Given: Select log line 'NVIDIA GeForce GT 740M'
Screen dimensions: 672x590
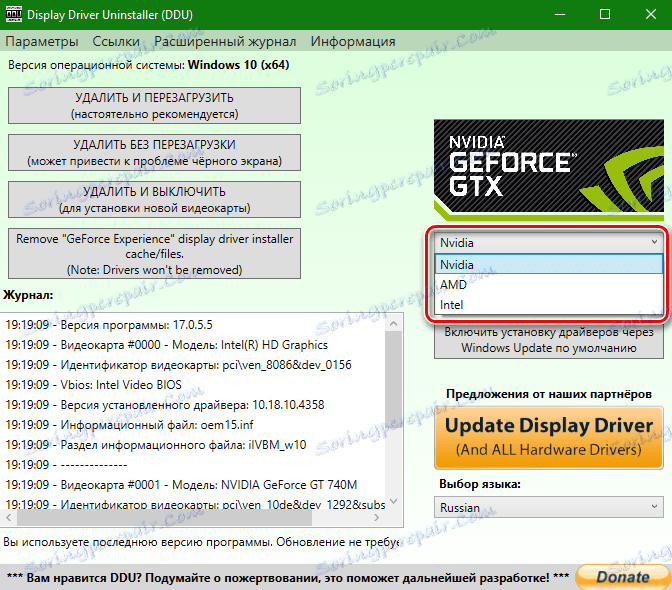Looking at the screenshot, I should pos(181,485).
